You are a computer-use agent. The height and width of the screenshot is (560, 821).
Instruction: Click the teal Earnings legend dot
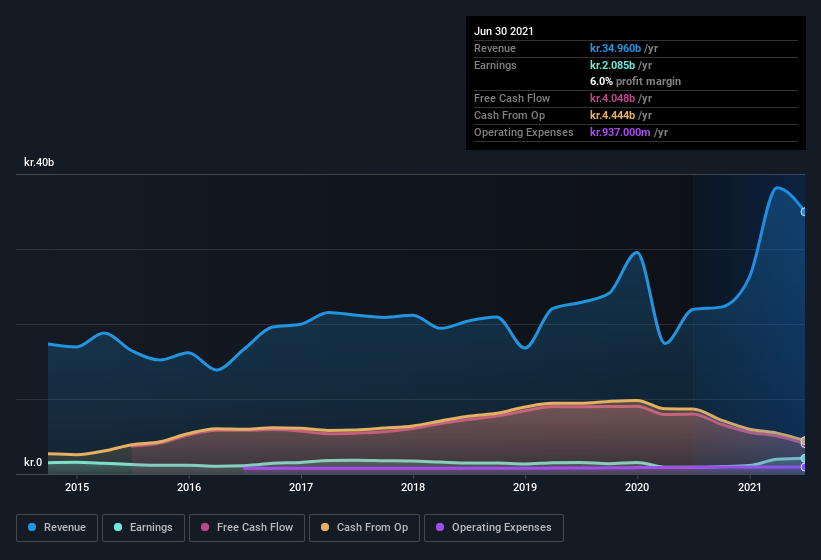(x=118, y=527)
